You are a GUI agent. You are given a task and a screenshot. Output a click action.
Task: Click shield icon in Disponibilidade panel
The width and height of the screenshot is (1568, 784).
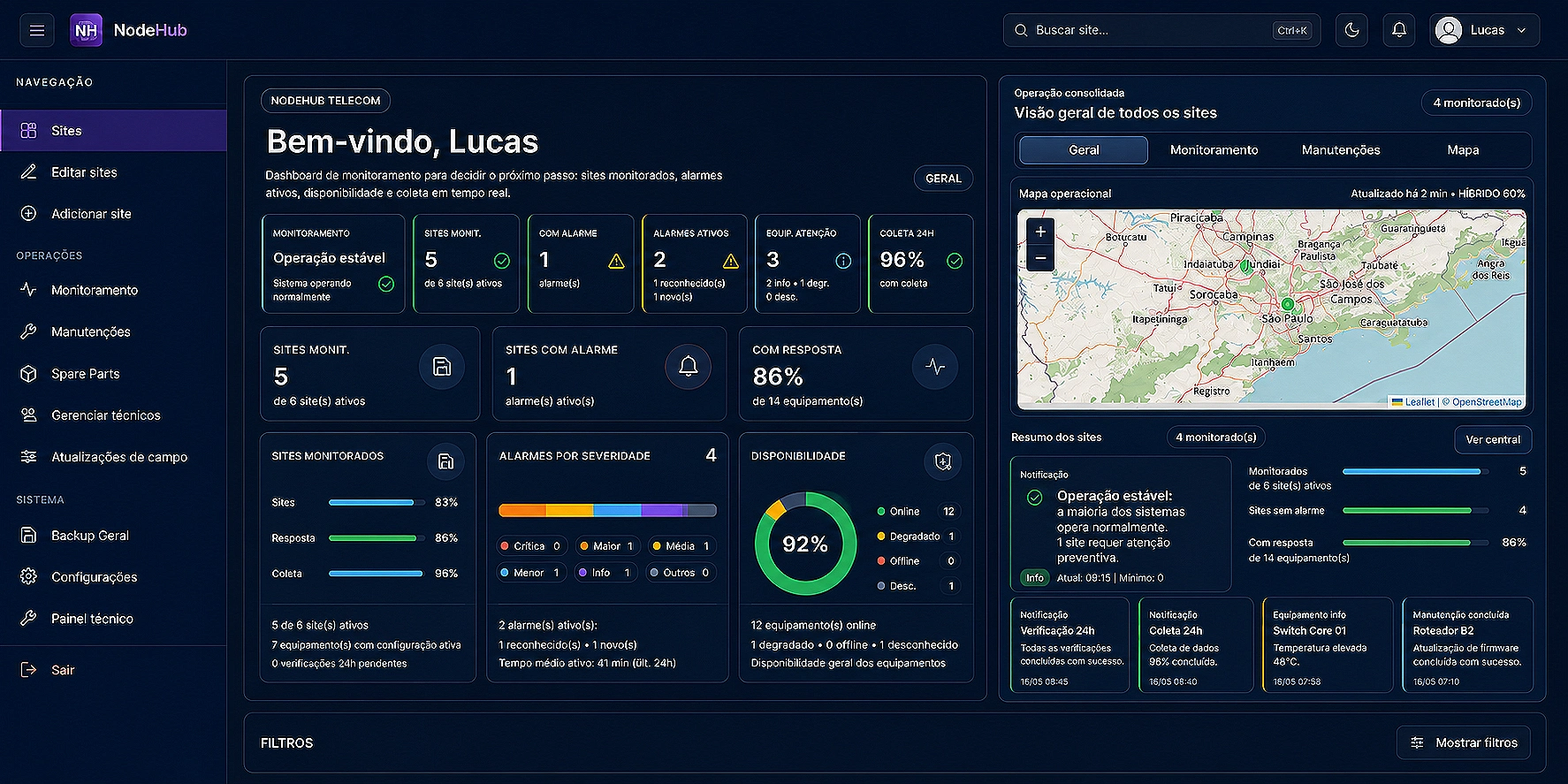(943, 461)
